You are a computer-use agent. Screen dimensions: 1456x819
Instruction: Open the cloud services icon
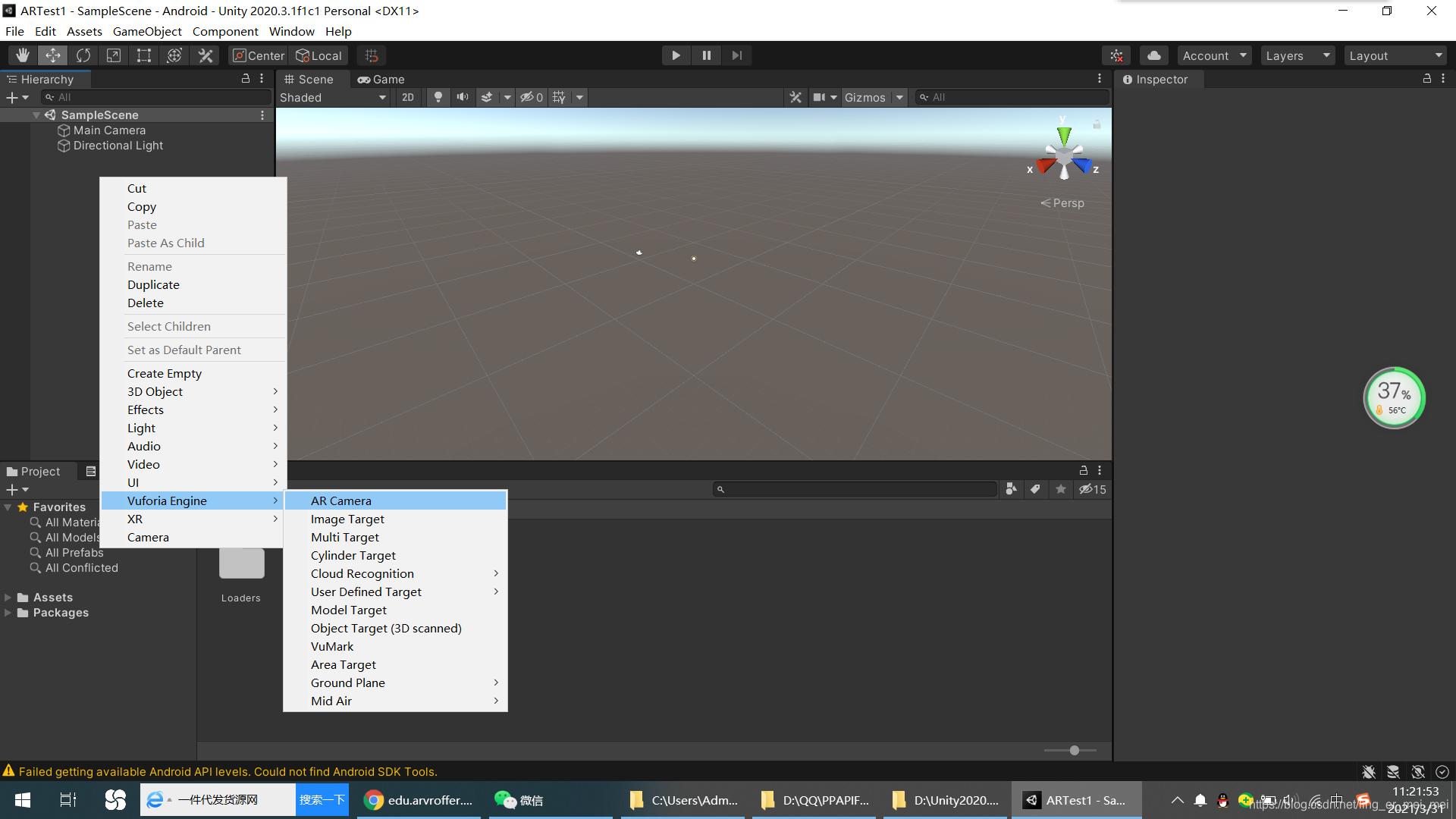coord(1153,55)
